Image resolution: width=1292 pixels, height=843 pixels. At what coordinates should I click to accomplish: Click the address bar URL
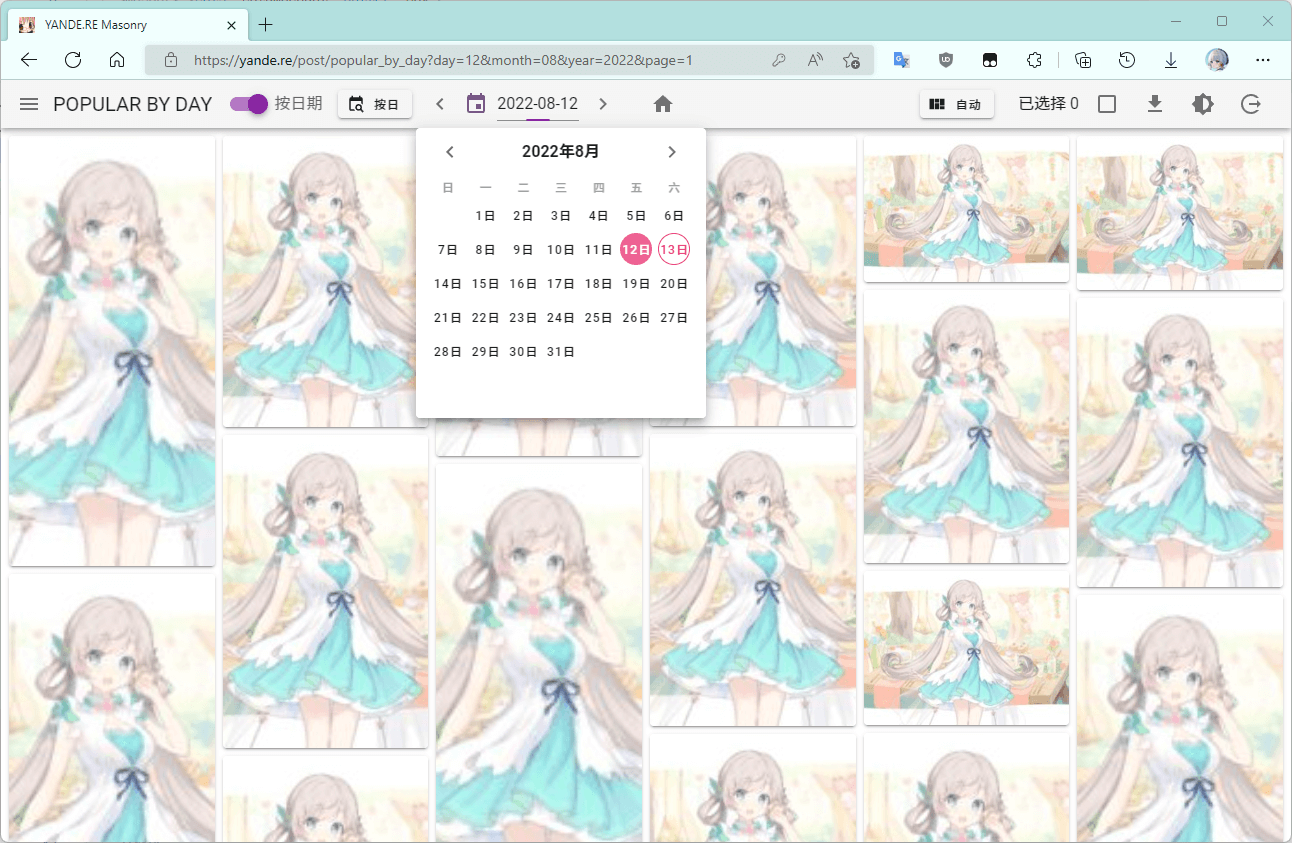[x=443, y=60]
